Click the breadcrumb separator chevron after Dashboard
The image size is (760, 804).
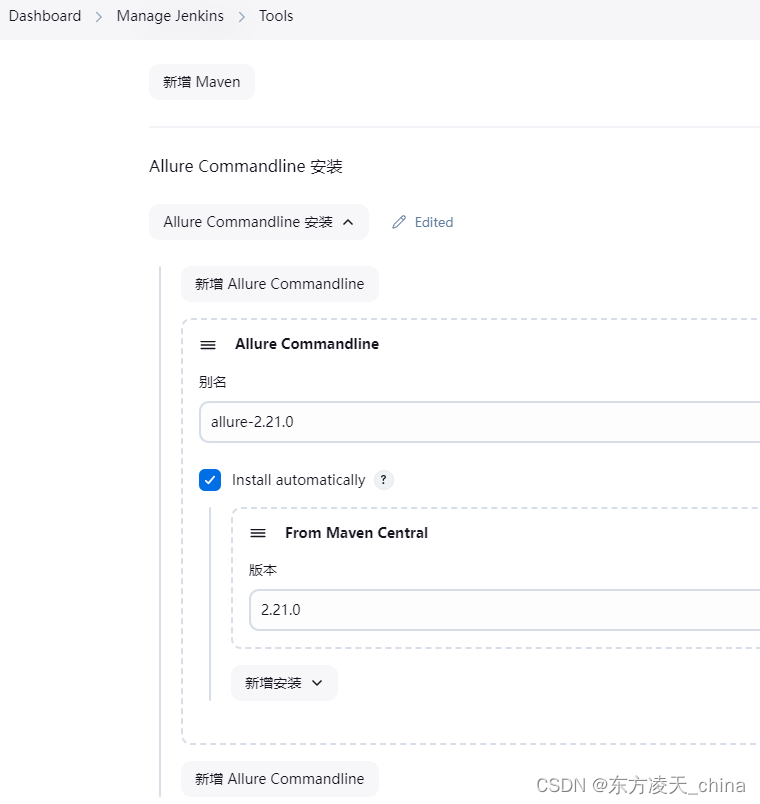(97, 16)
